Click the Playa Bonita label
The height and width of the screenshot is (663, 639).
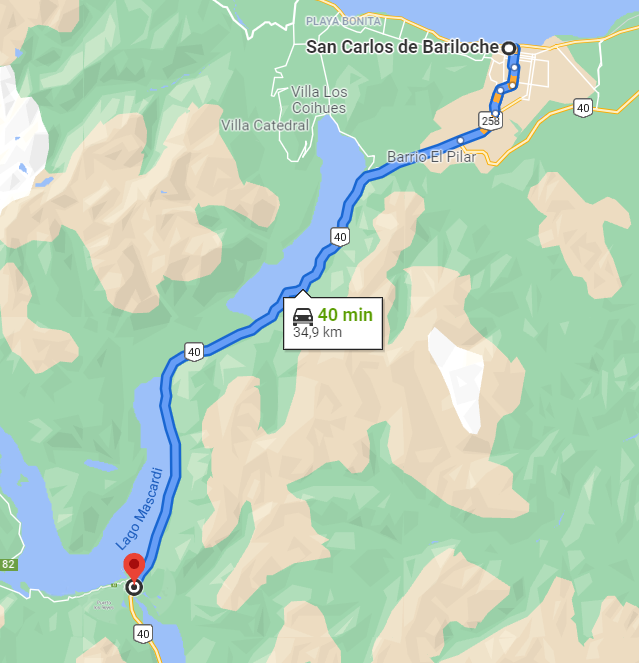coord(343,21)
